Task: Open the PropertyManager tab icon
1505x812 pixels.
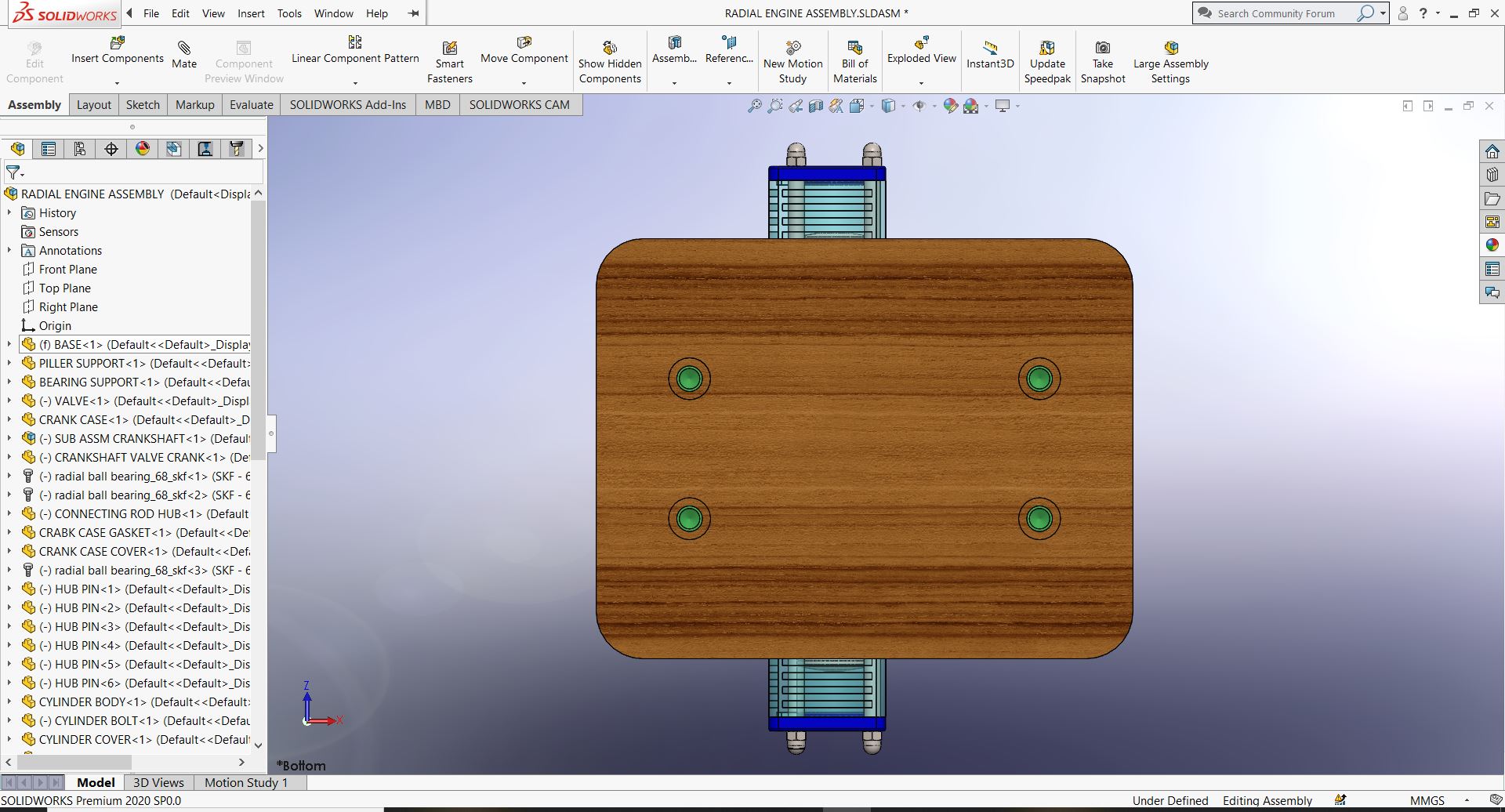Action: coord(49,149)
